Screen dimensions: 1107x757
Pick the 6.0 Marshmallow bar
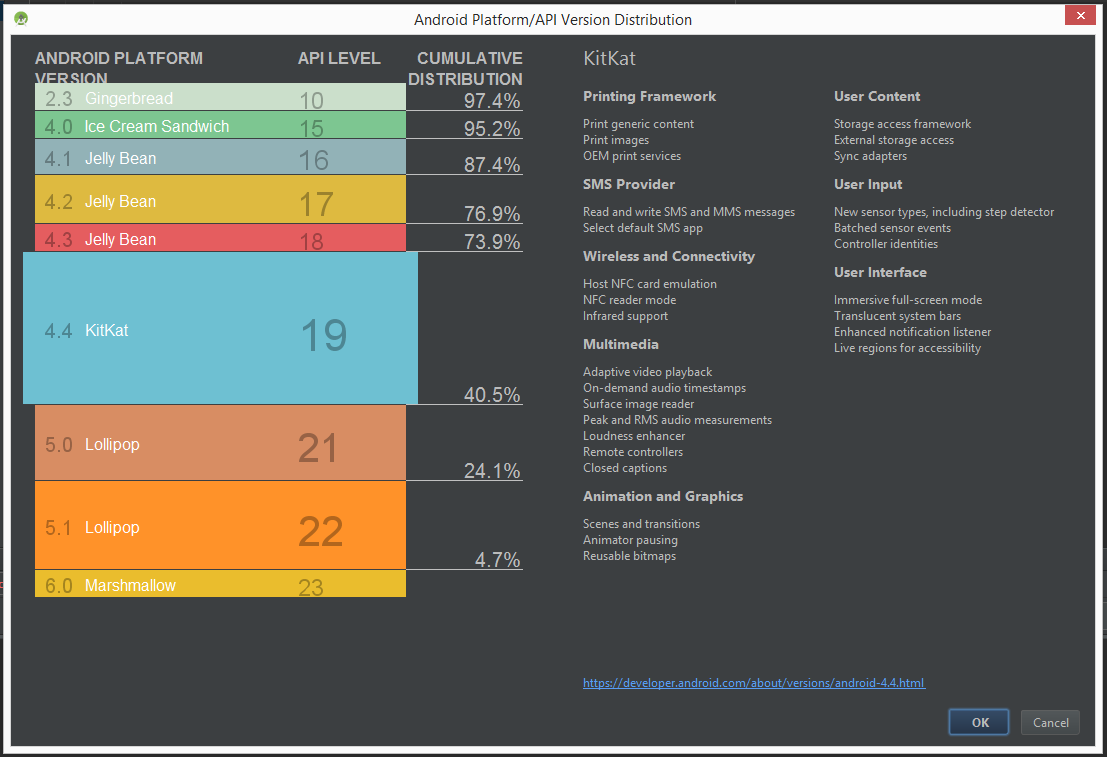220,584
